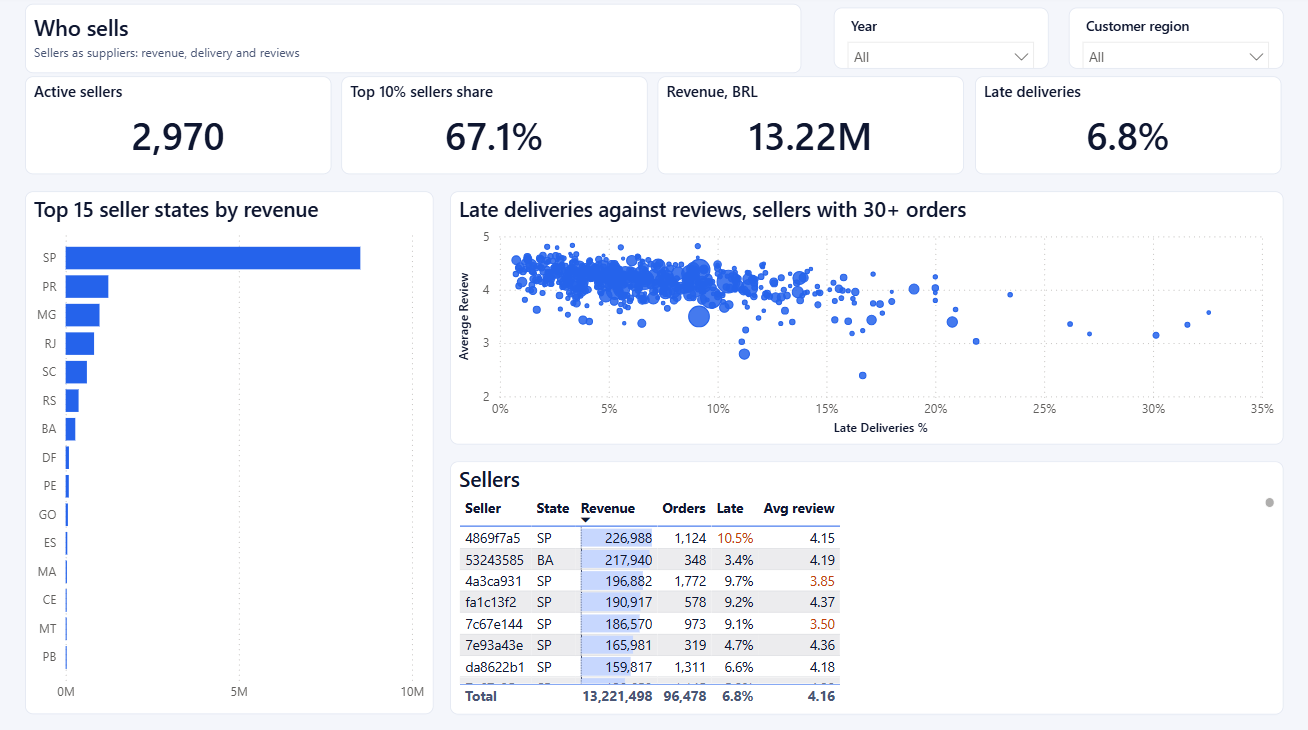Screen dimensions: 1308x730
Task: Click the GO state axis label
Action: pos(49,515)
